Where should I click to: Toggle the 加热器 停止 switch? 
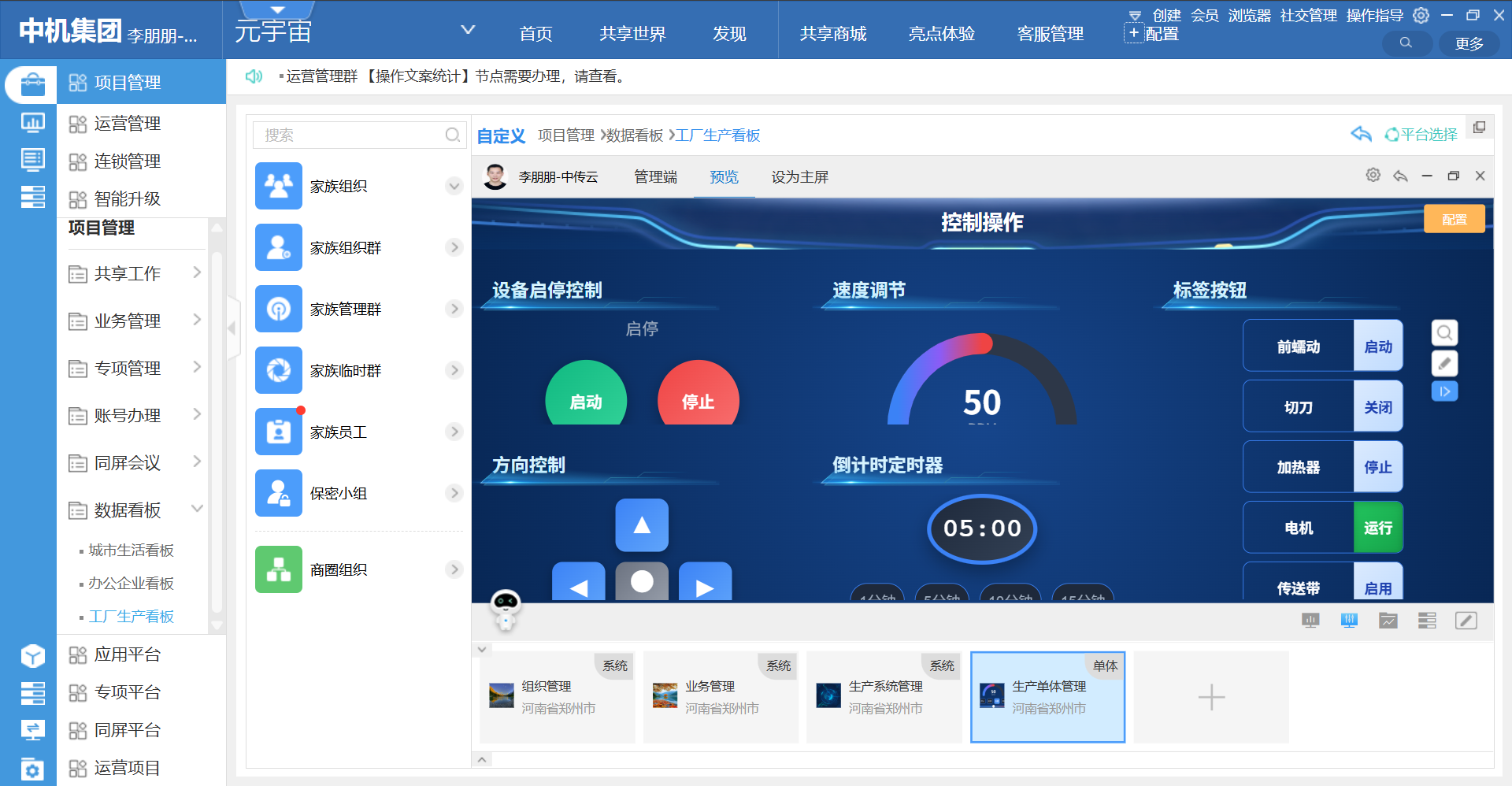pos(1377,467)
